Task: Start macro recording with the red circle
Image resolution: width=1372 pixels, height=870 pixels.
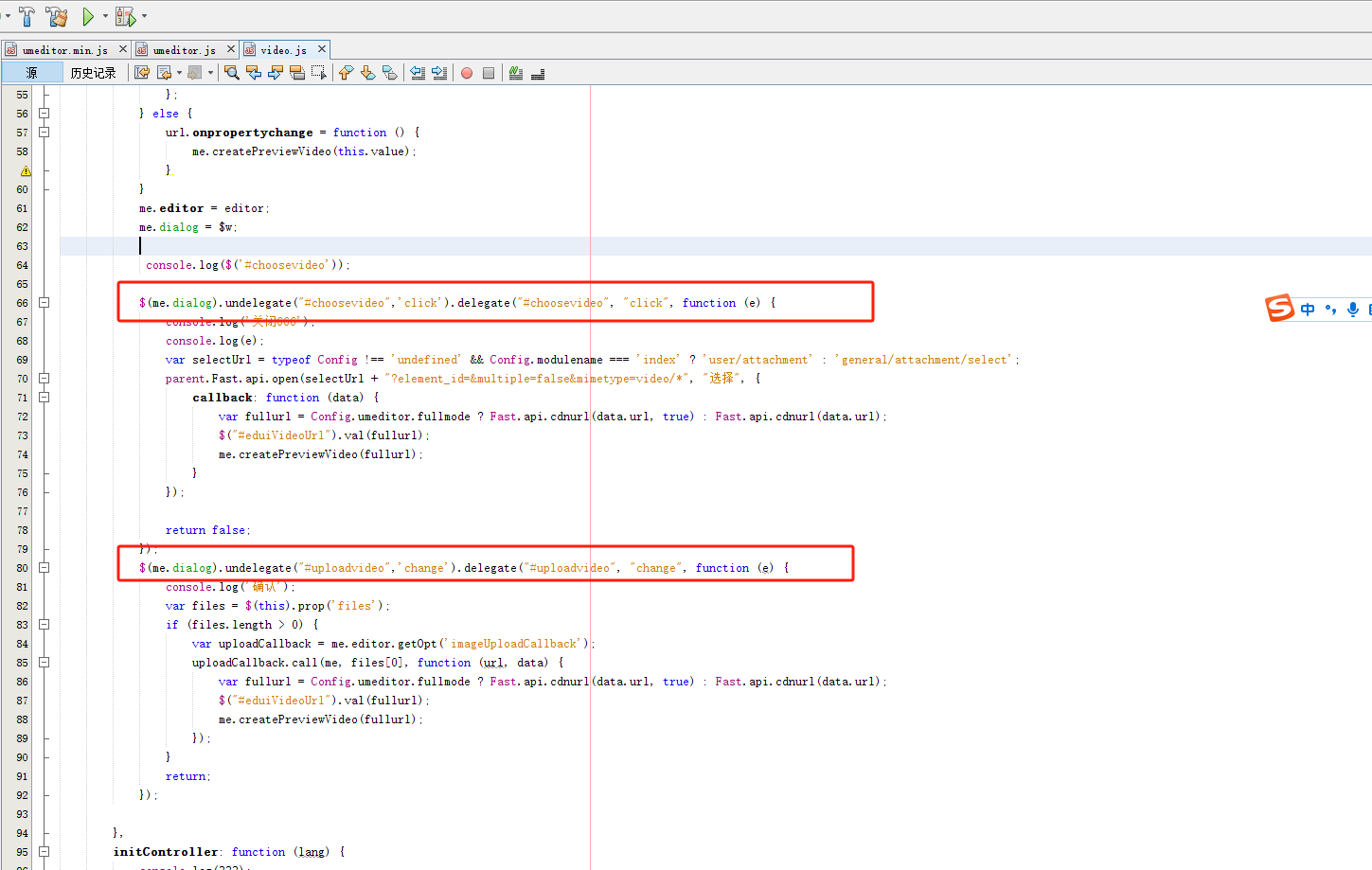Action: [x=467, y=73]
